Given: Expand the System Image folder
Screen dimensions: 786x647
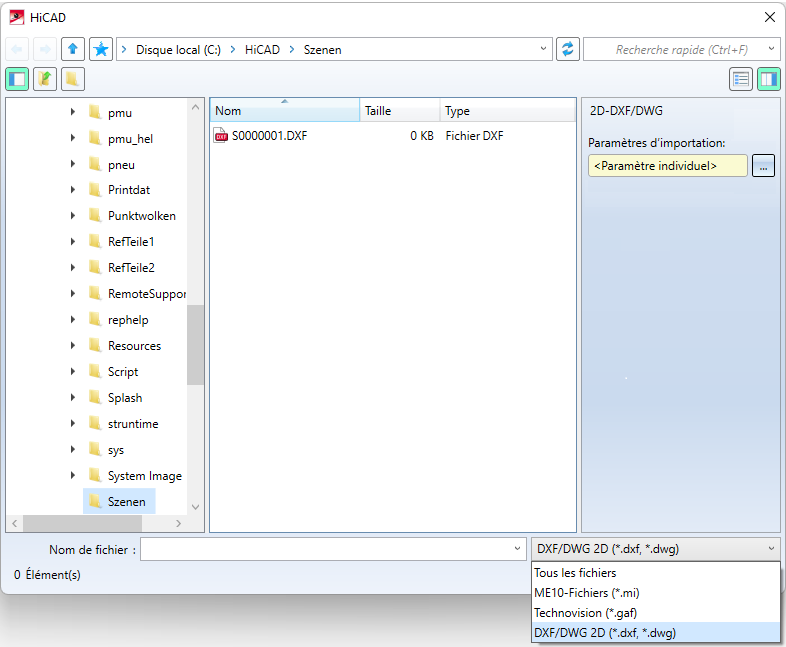Looking at the screenshot, I should coord(73,476).
